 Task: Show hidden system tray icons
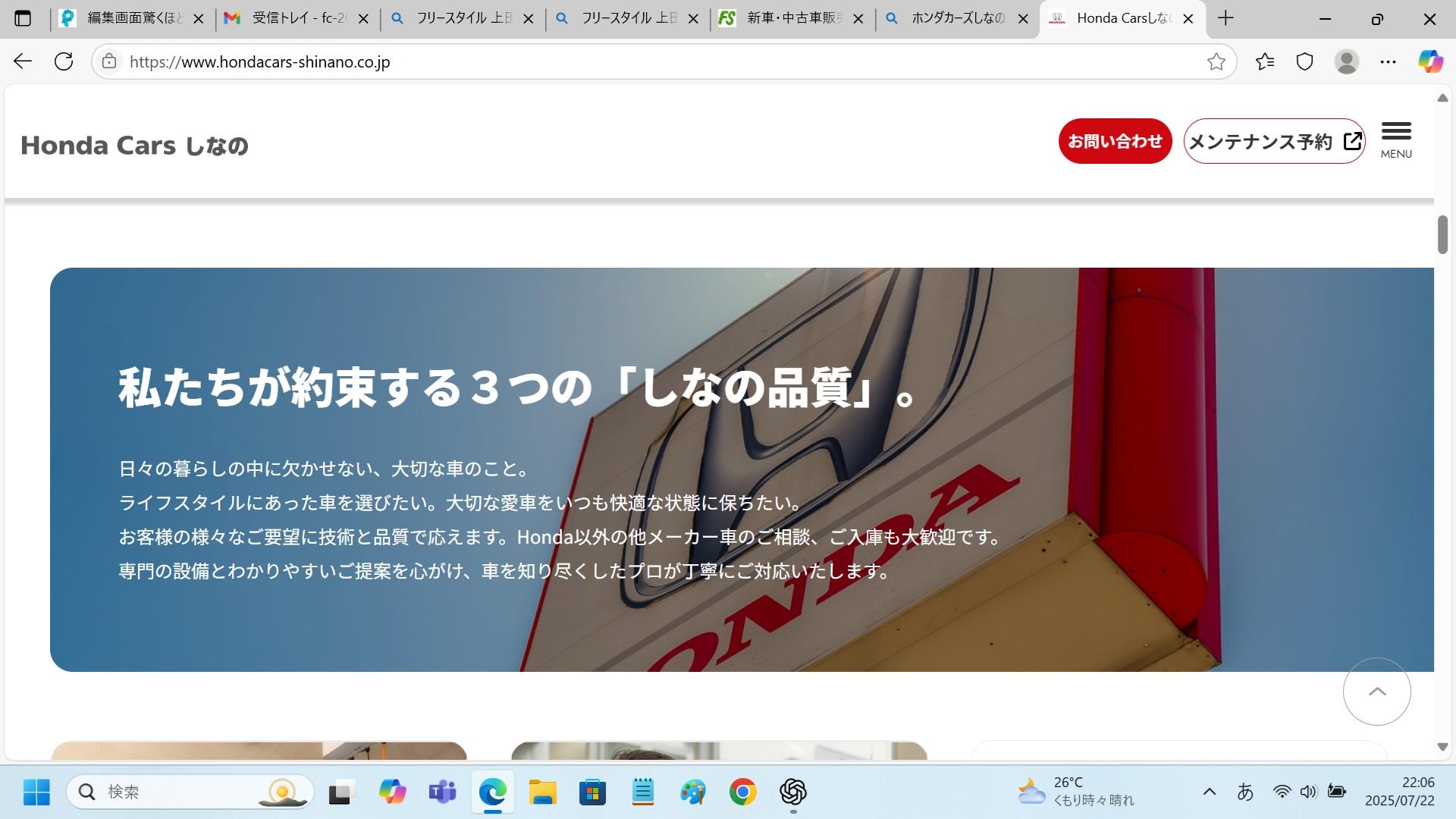1210,792
